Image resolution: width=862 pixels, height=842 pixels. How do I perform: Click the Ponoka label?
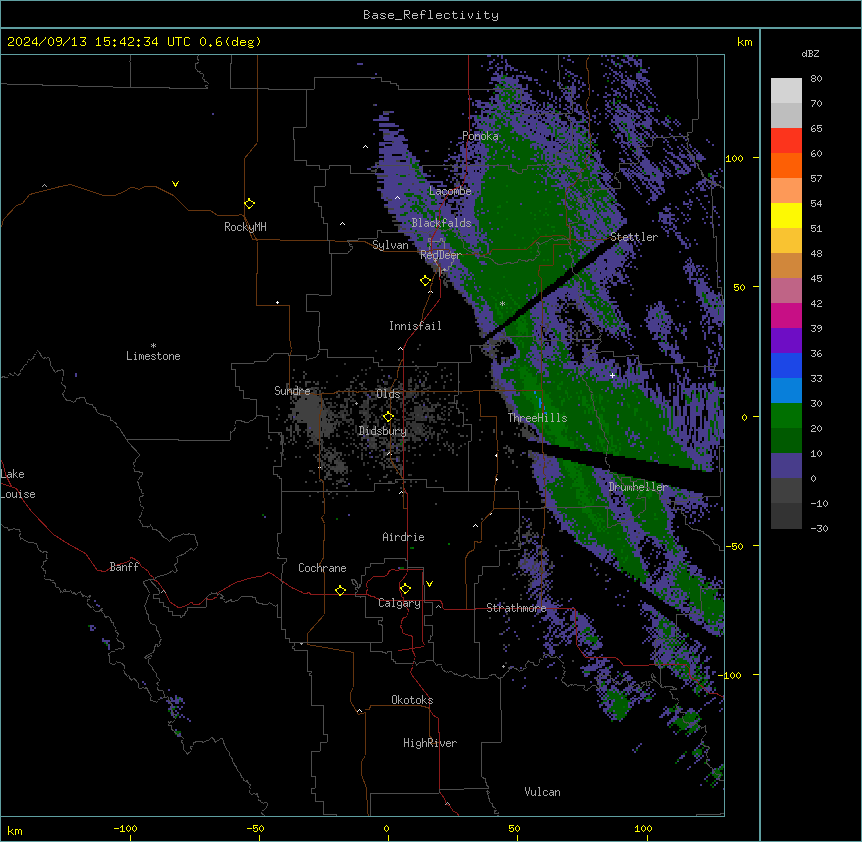[x=480, y=136]
